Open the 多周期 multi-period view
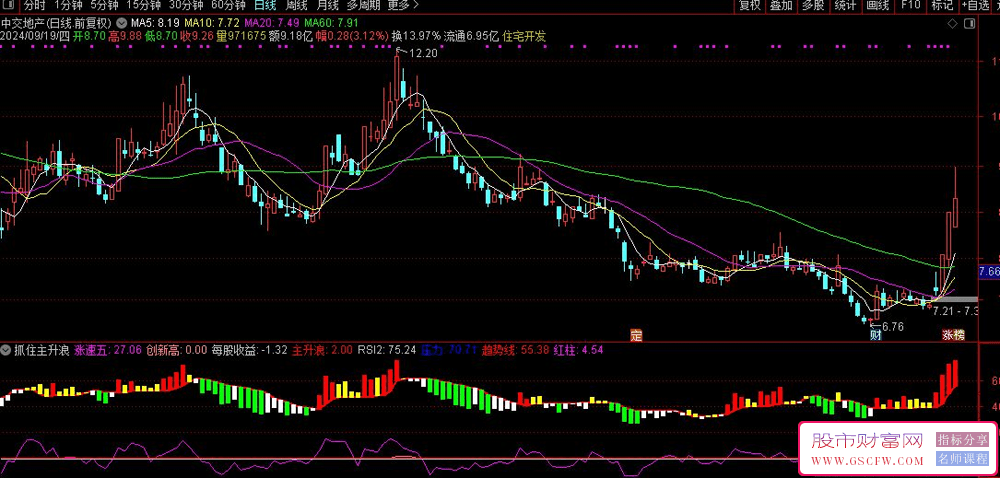 (x=363, y=6)
